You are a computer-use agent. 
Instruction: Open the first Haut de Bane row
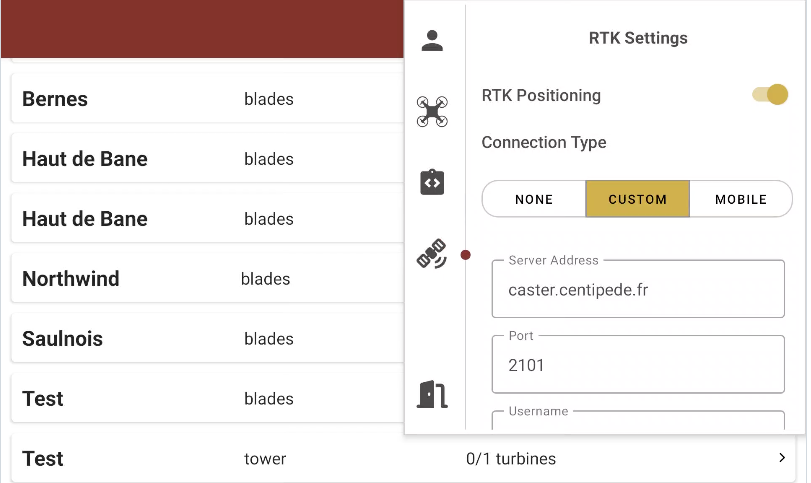(200, 159)
